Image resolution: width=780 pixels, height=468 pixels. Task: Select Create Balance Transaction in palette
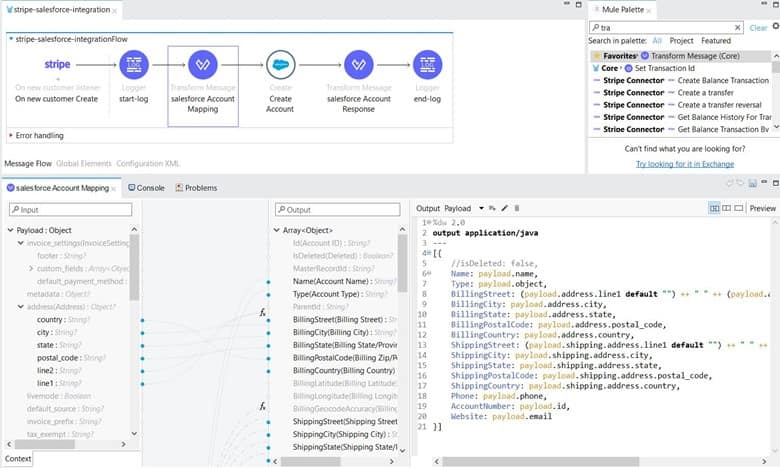[723, 81]
